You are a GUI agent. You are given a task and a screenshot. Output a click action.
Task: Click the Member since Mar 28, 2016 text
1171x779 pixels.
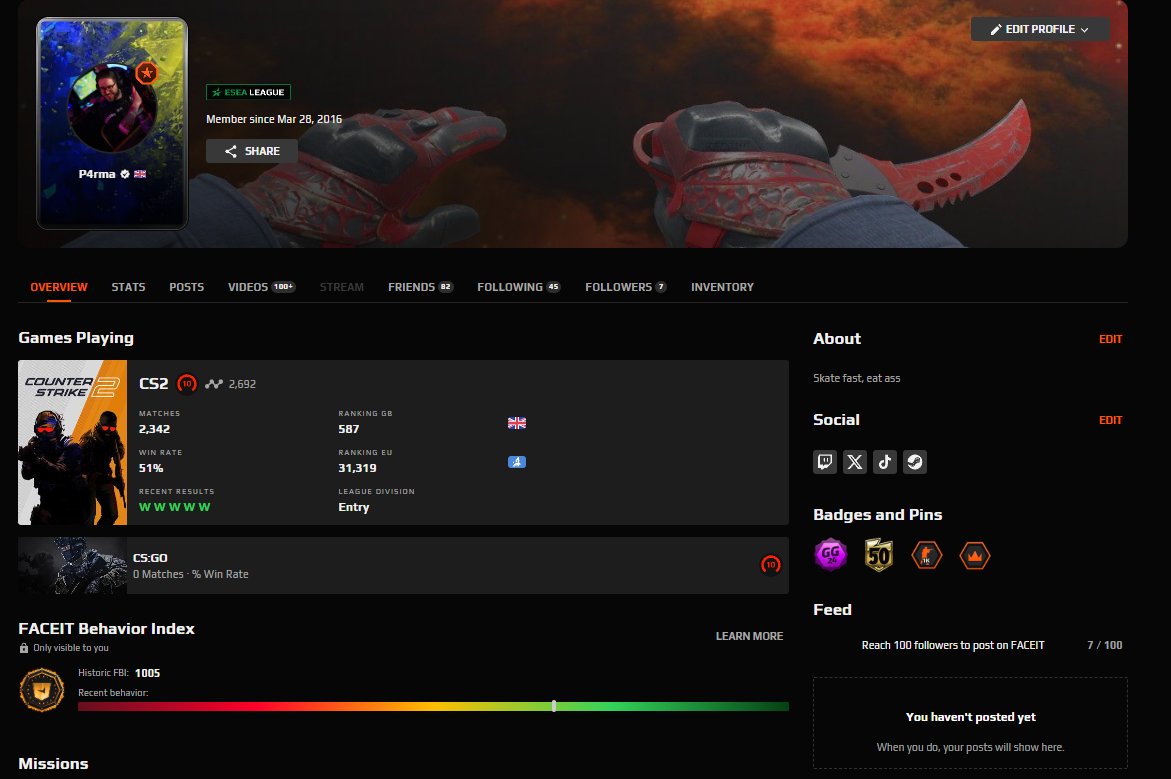click(x=274, y=120)
